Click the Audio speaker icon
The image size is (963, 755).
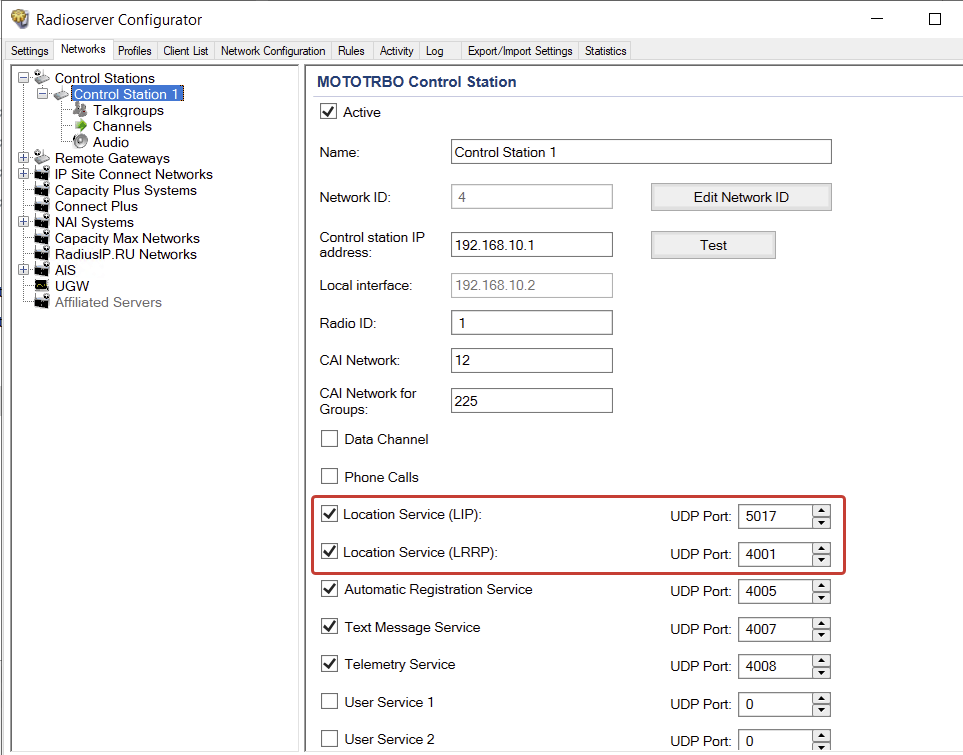coord(80,142)
